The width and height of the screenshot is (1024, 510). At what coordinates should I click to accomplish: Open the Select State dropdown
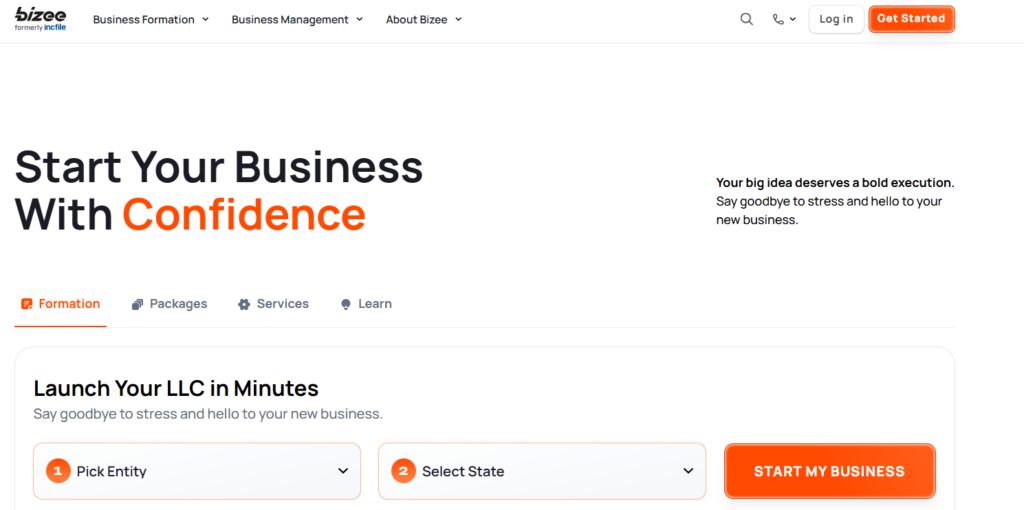click(542, 471)
